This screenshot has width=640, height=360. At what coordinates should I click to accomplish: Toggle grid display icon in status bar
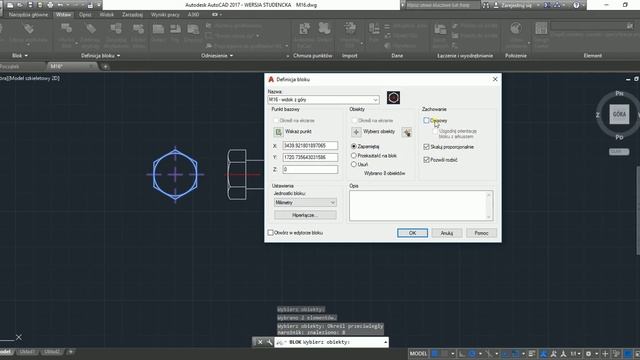(x=435, y=353)
